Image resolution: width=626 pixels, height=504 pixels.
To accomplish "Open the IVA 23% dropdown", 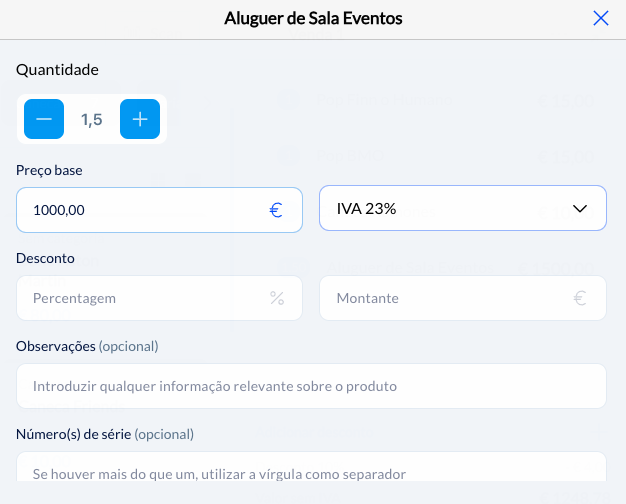I will 450,209.
